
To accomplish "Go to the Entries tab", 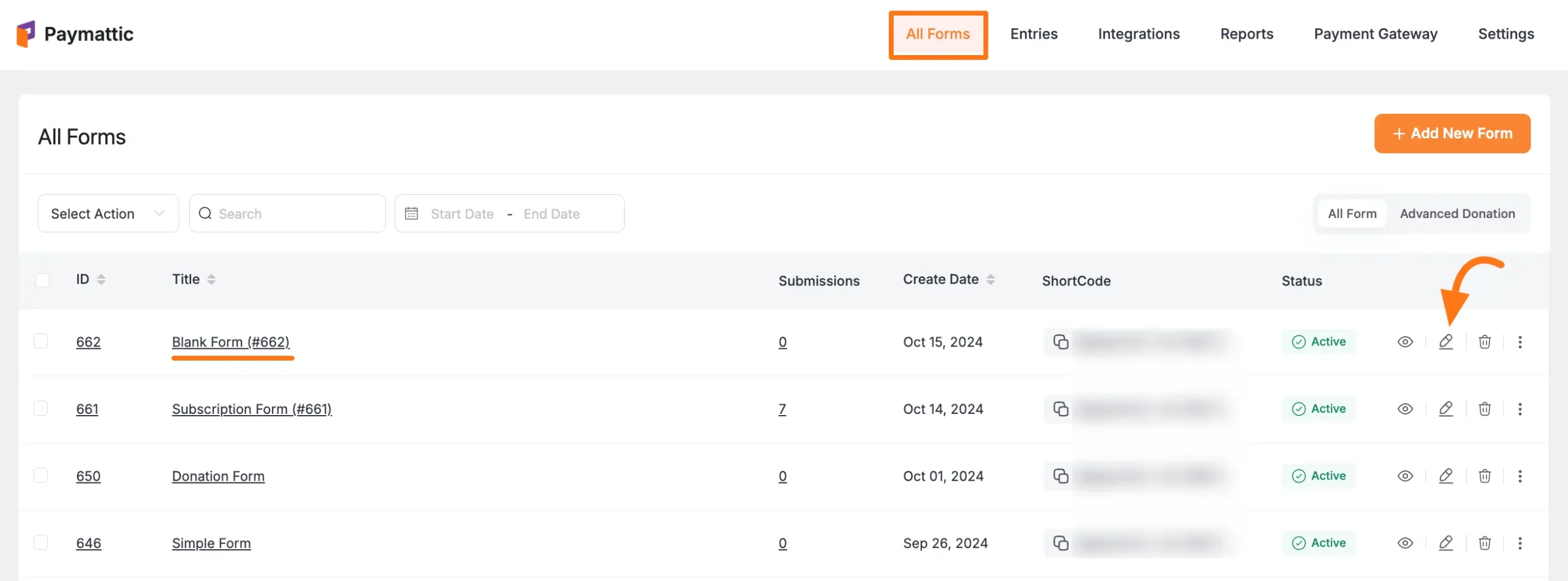I will (x=1033, y=34).
